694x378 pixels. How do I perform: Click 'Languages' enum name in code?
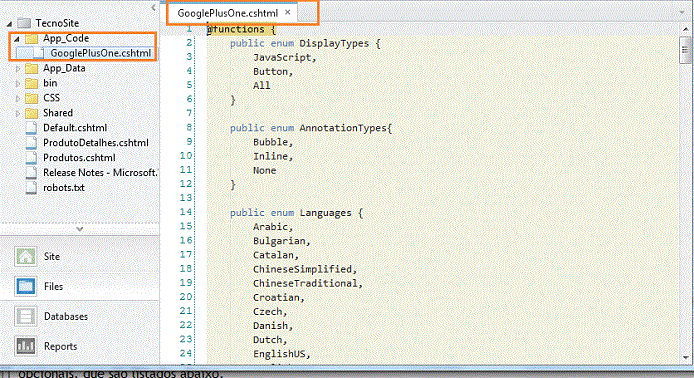pyautogui.click(x=325, y=213)
